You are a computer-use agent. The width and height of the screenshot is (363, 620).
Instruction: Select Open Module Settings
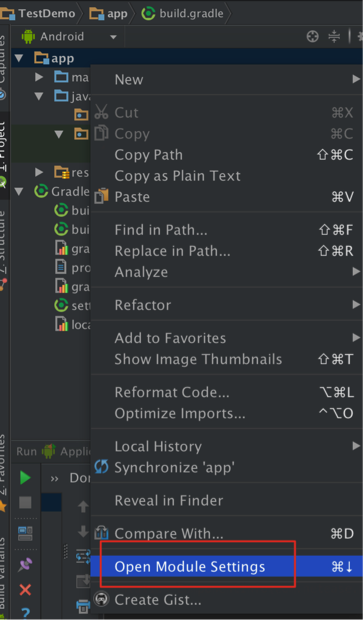coord(227,566)
